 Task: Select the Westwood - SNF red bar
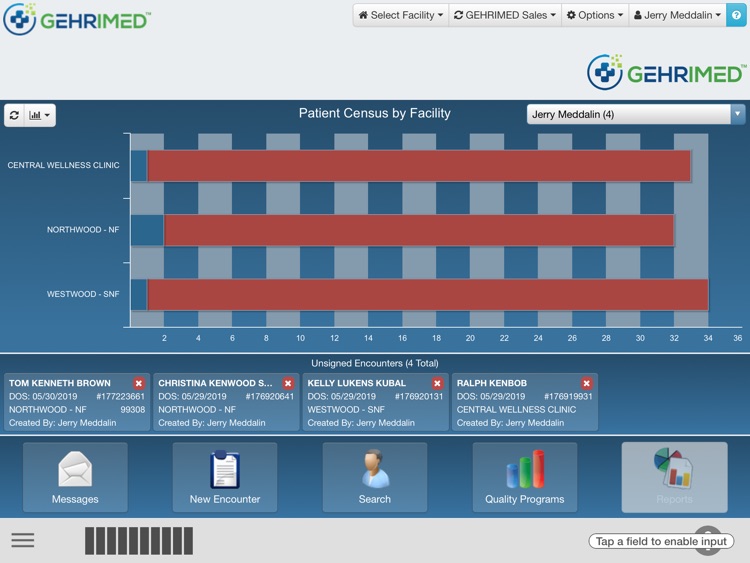click(428, 295)
